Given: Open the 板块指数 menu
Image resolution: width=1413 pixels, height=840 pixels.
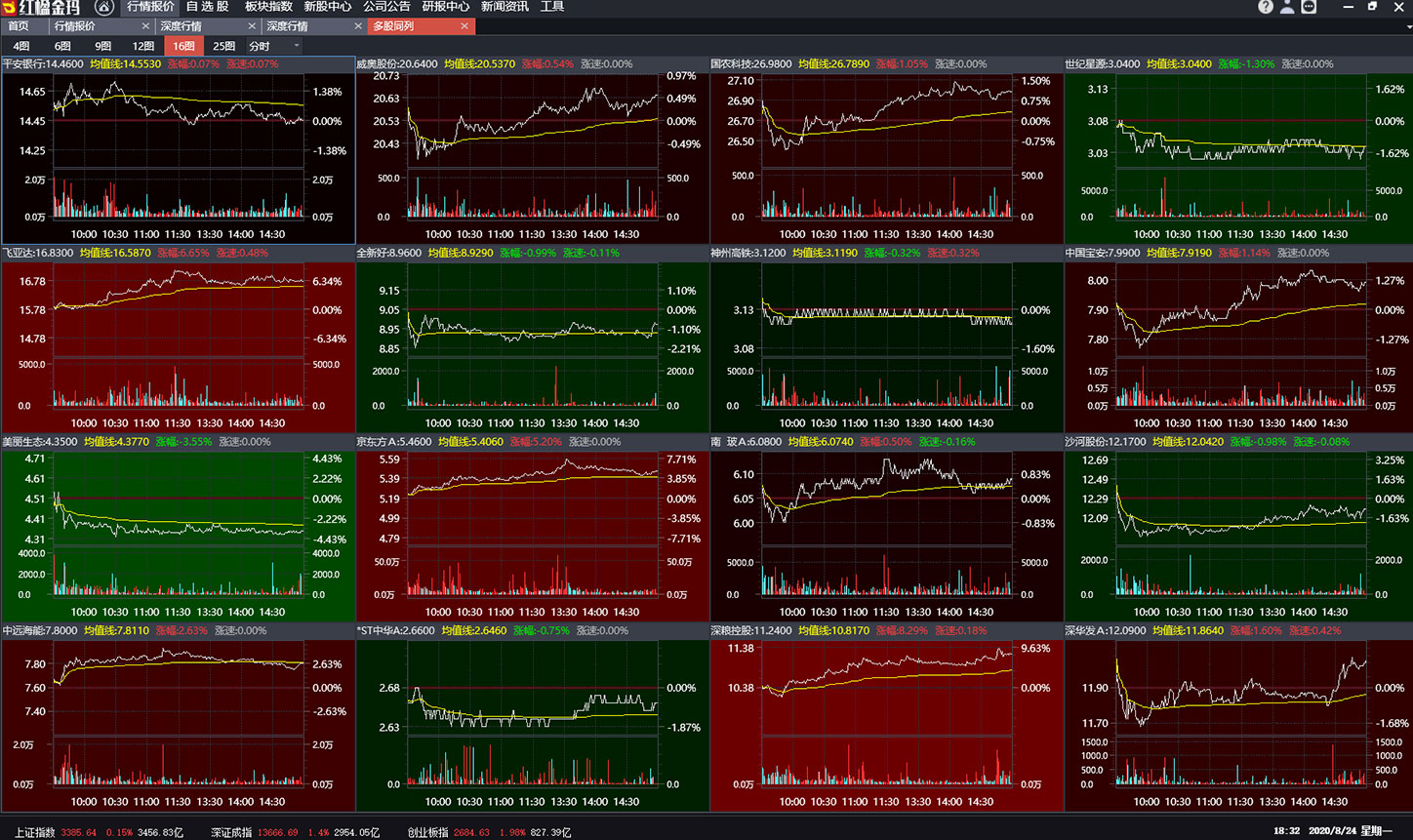Looking at the screenshot, I should tap(268, 7).
